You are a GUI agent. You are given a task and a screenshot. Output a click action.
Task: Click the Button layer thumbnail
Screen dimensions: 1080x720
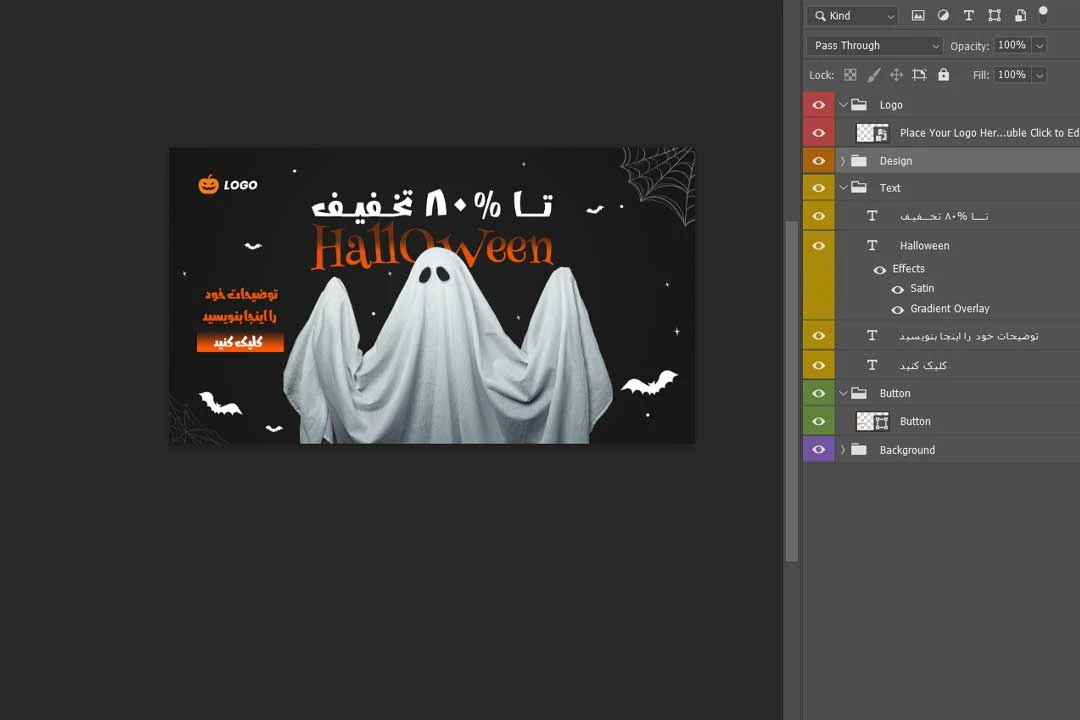click(872, 422)
